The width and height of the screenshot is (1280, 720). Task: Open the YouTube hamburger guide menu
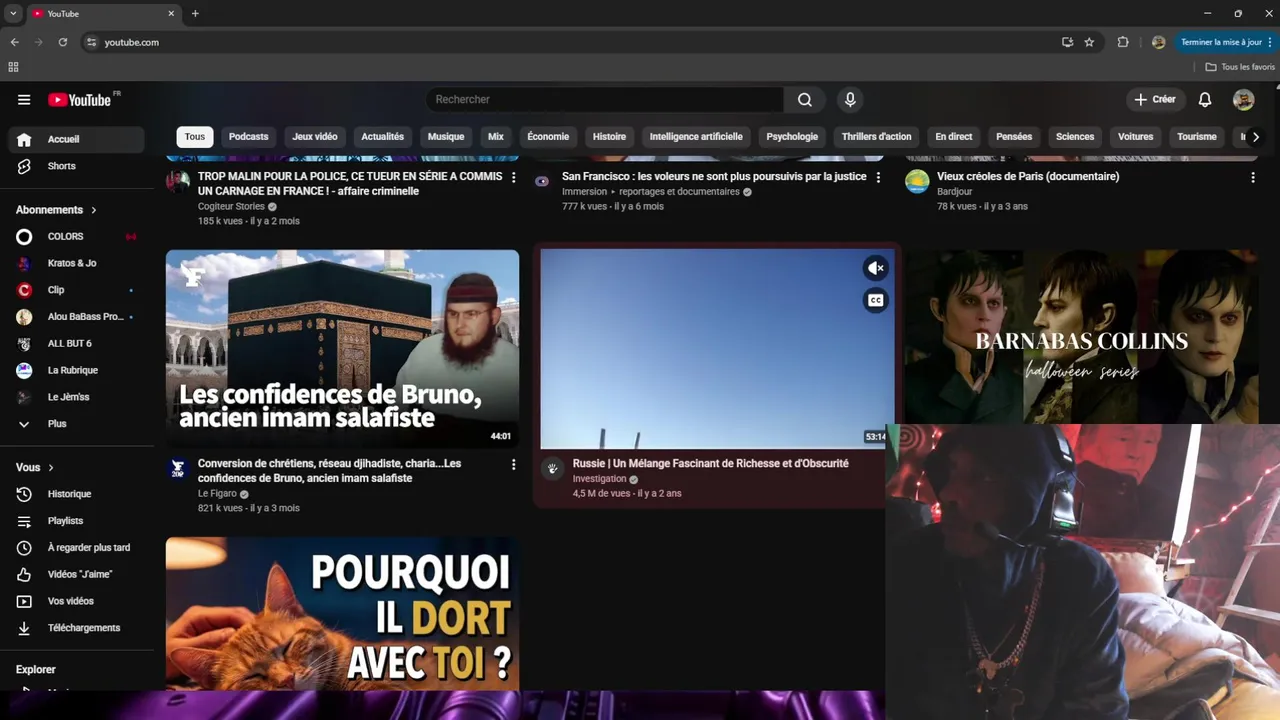click(24, 99)
